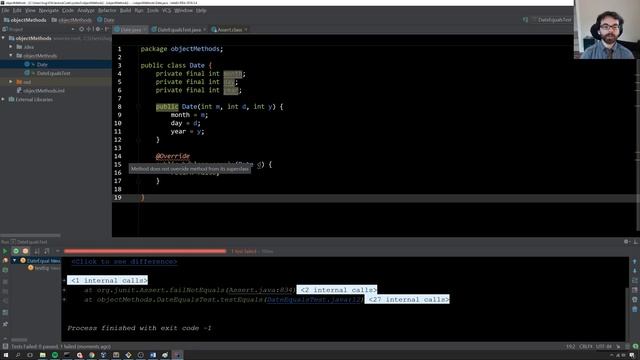Open the VCS menu
The width and height of the screenshot is (640, 360).
(x=167, y=10)
